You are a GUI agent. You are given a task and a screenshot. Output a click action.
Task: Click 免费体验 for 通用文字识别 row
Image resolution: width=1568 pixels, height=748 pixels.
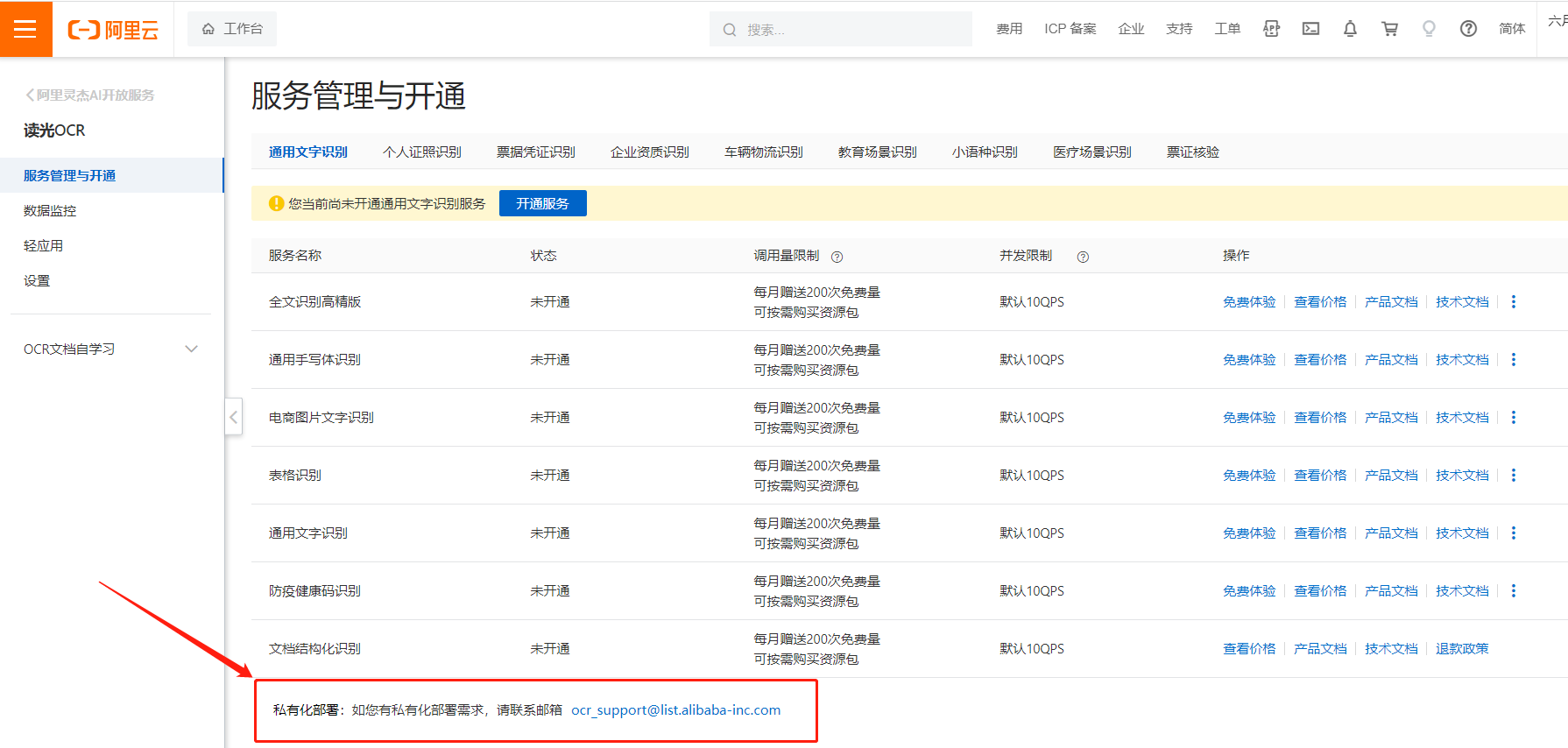(x=1249, y=533)
